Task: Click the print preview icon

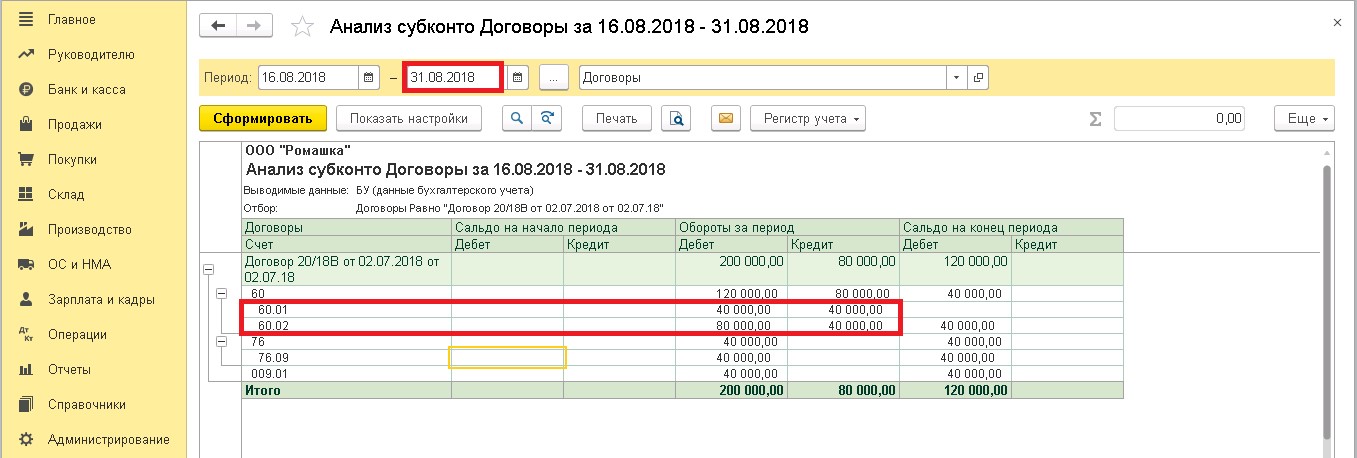Action: [677, 118]
